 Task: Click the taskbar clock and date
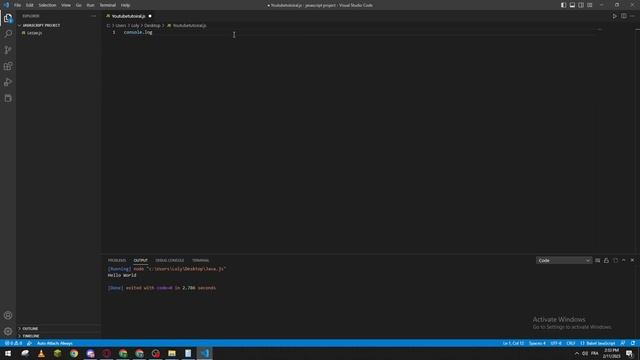point(611,353)
